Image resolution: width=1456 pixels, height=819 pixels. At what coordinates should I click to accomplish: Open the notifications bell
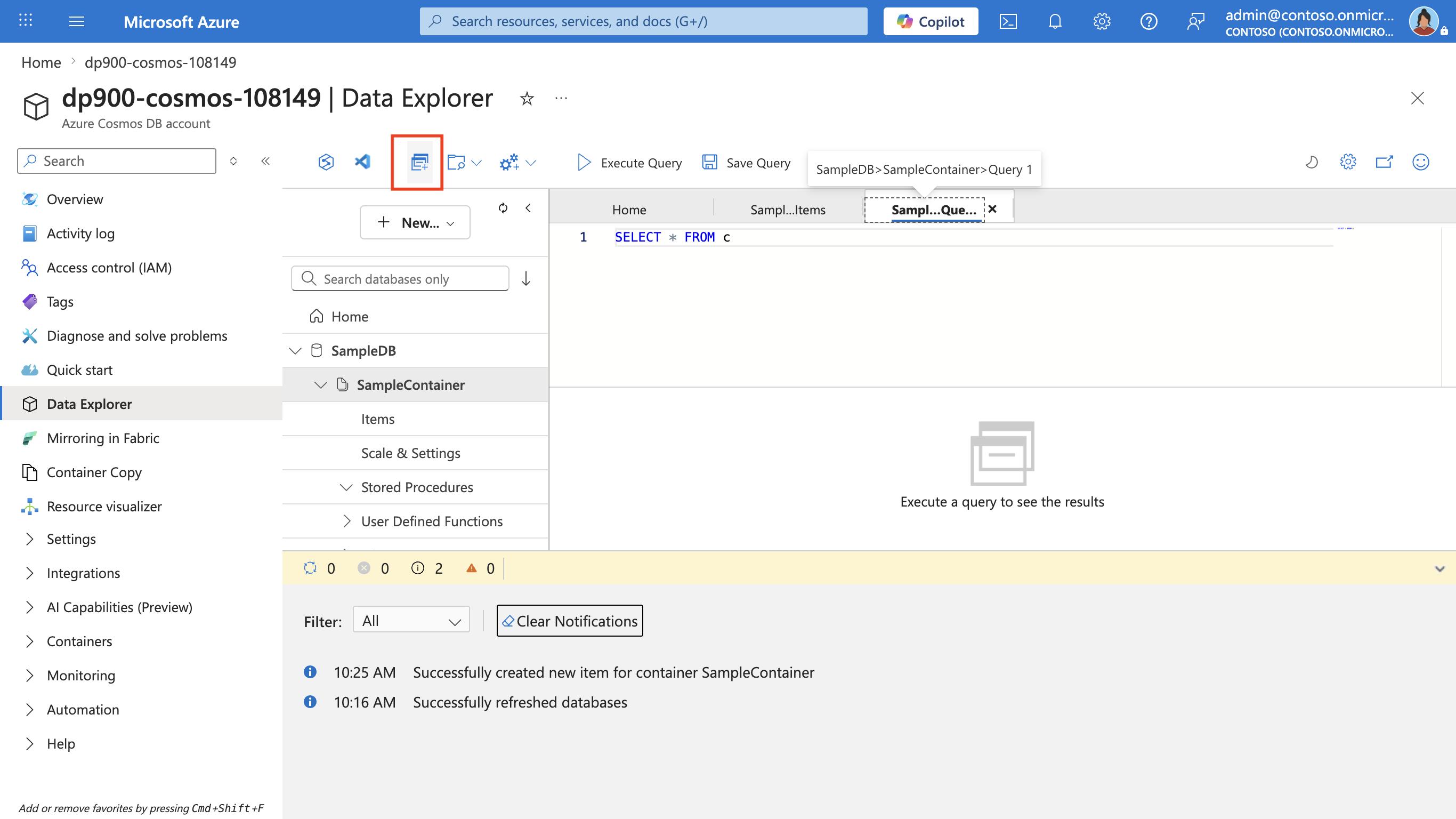coord(1055,21)
